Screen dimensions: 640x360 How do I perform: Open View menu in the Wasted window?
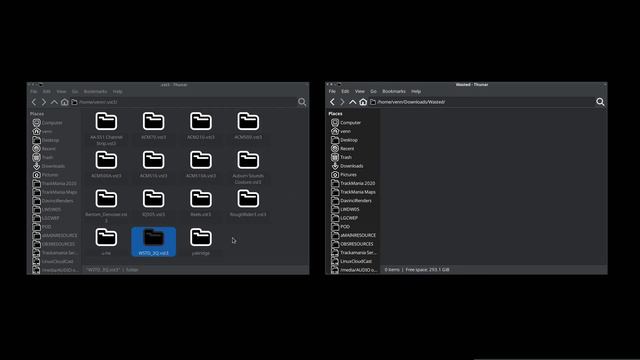360,91
